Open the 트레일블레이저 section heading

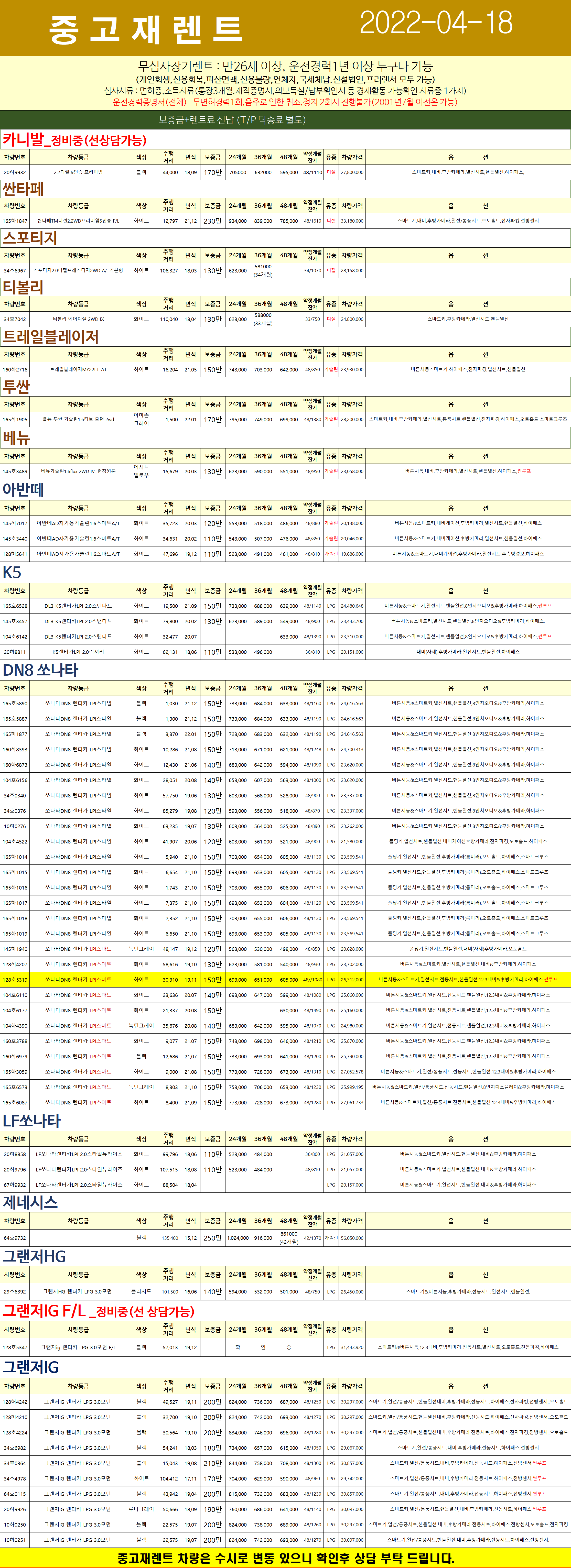50,337
